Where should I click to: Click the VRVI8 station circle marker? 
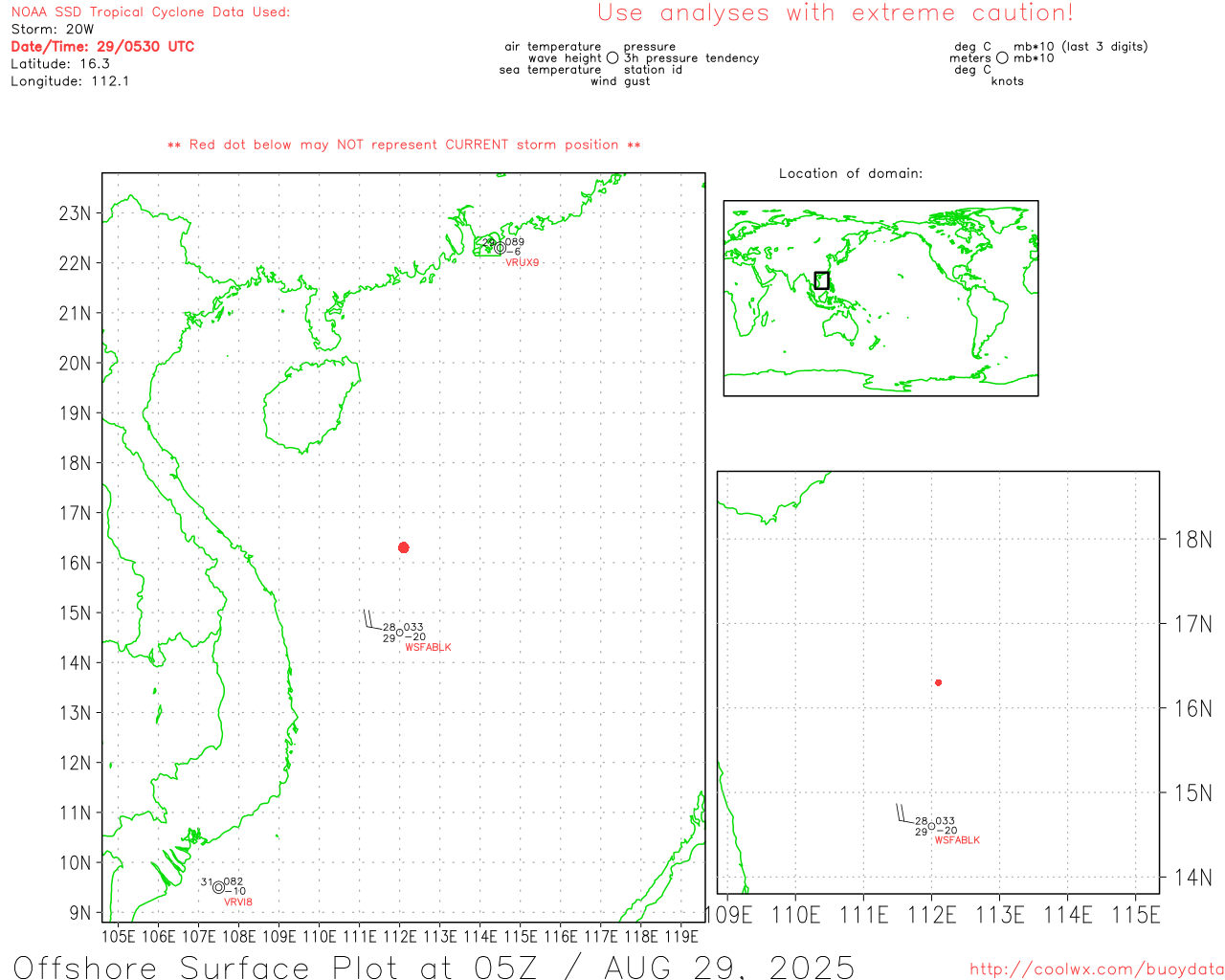click(218, 887)
